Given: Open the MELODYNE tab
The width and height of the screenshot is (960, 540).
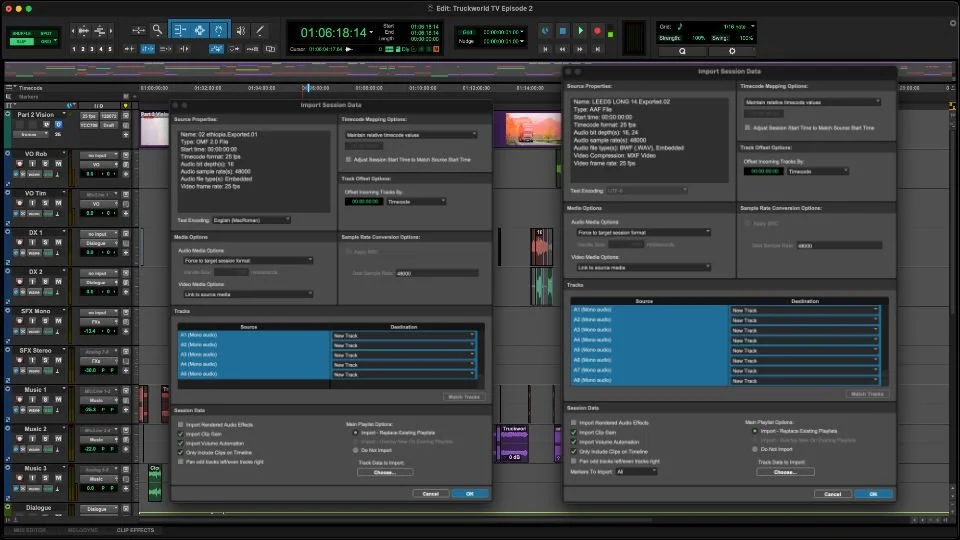Looking at the screenshot, I should tap(83, 530).
